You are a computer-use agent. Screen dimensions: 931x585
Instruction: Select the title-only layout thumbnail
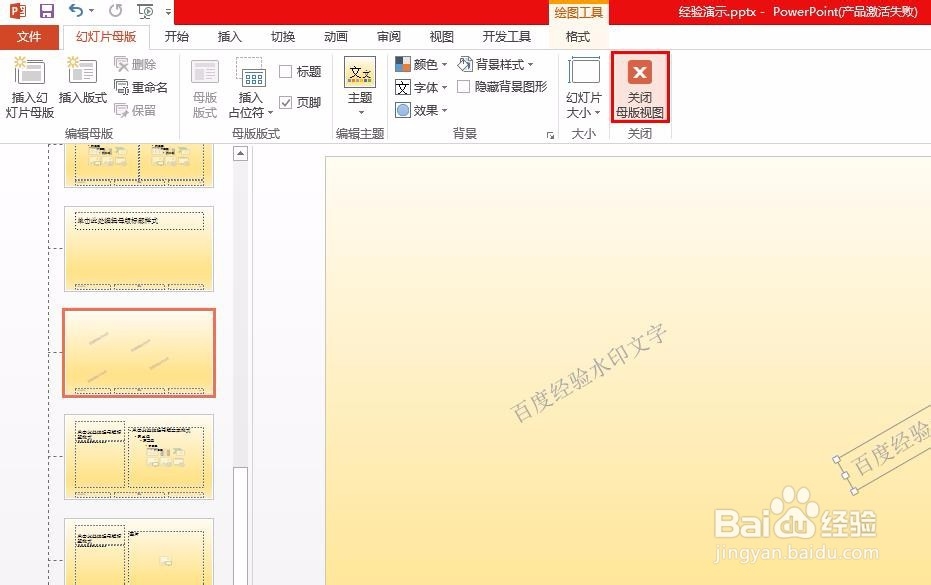[x=139, y=249]
